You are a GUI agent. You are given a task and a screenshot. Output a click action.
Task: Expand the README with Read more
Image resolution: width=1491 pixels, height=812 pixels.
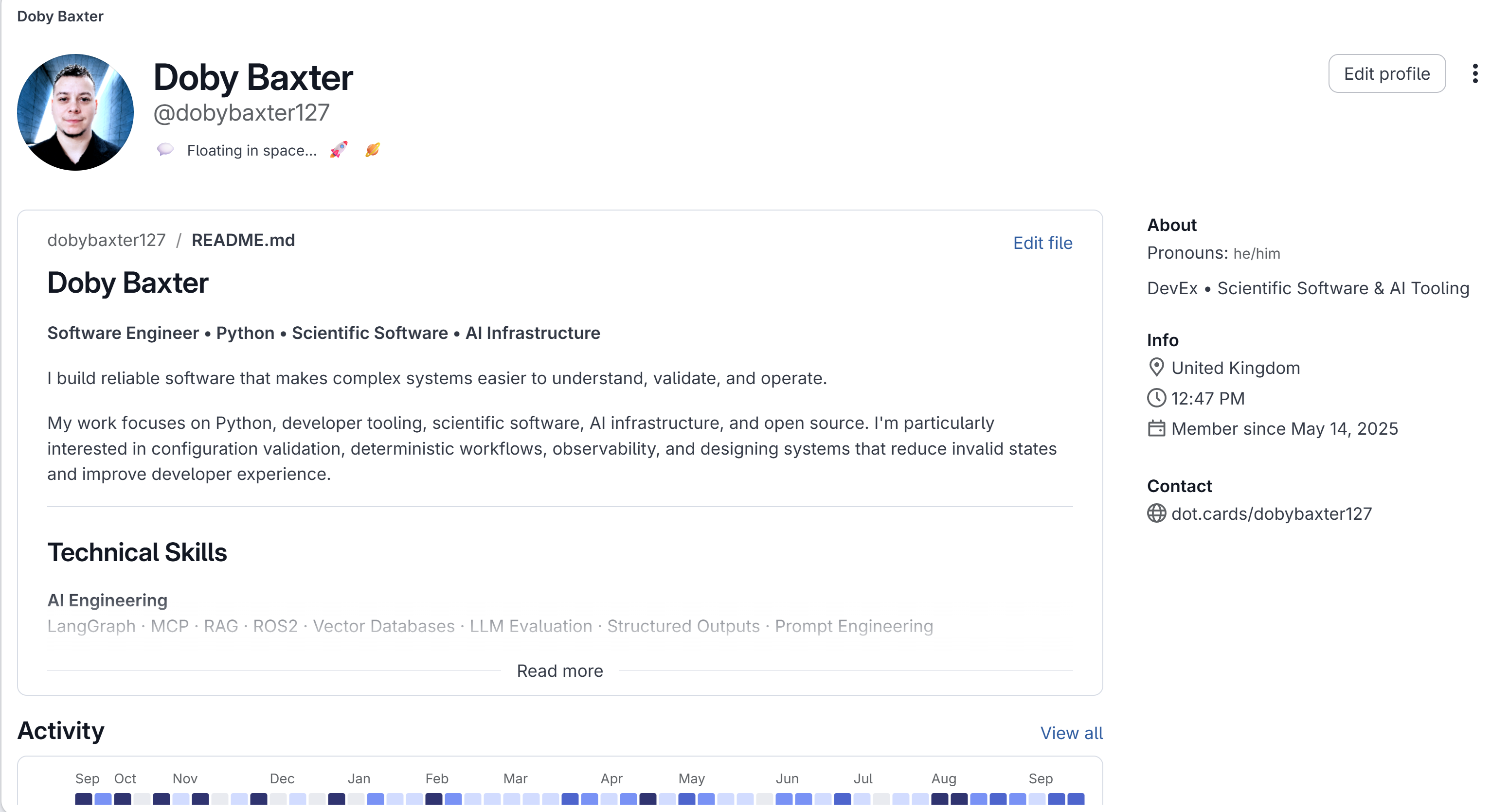pyautogui.click(x=560, y=671)
